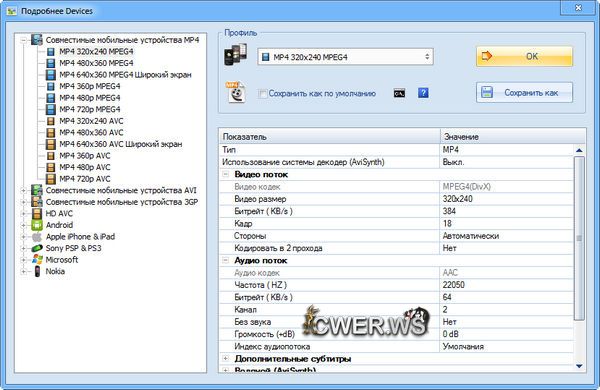The image size is (600, 390).
Task: Confirm with the OK button
Action: (x=524, y=56)
